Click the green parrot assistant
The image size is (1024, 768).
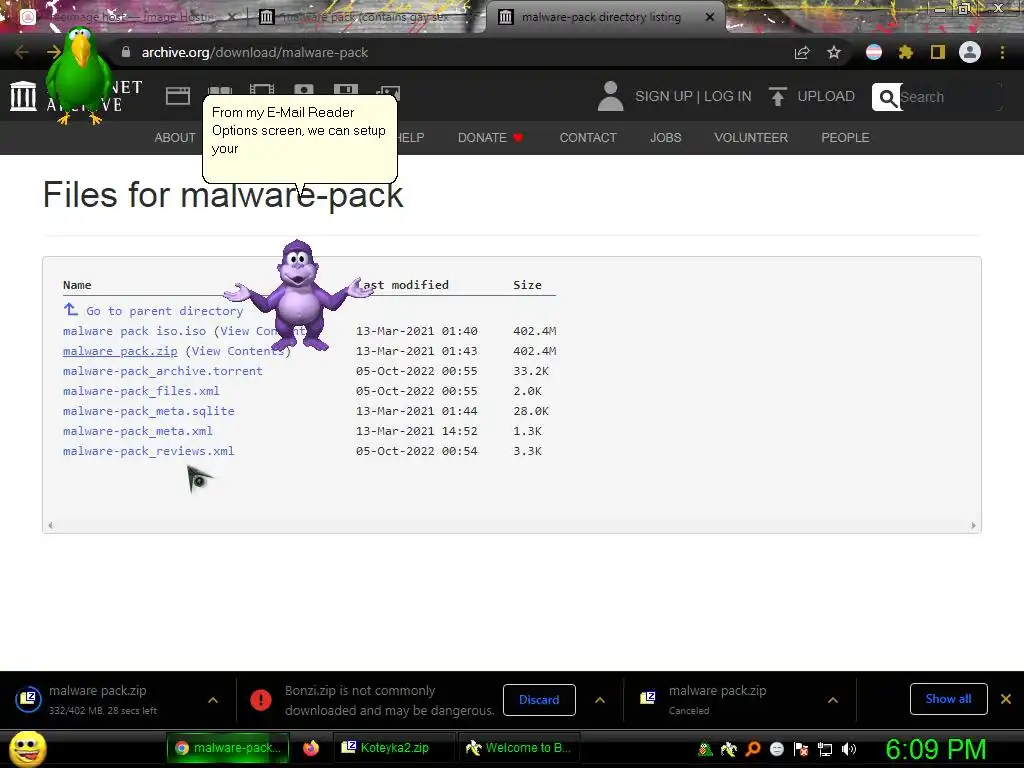click(x=79, y=75)
